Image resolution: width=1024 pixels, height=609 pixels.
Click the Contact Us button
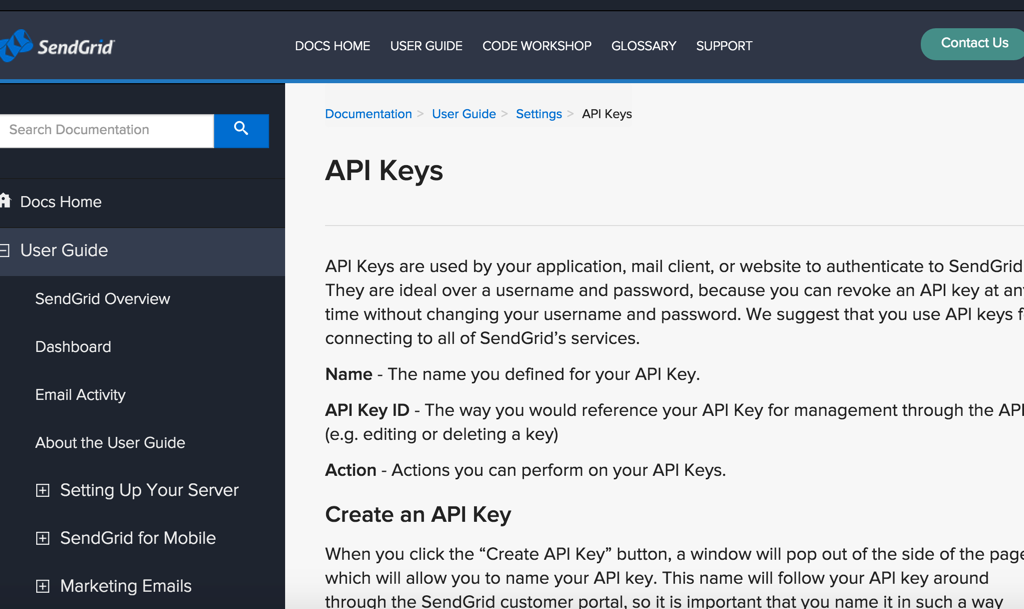[x=973, y=44]
